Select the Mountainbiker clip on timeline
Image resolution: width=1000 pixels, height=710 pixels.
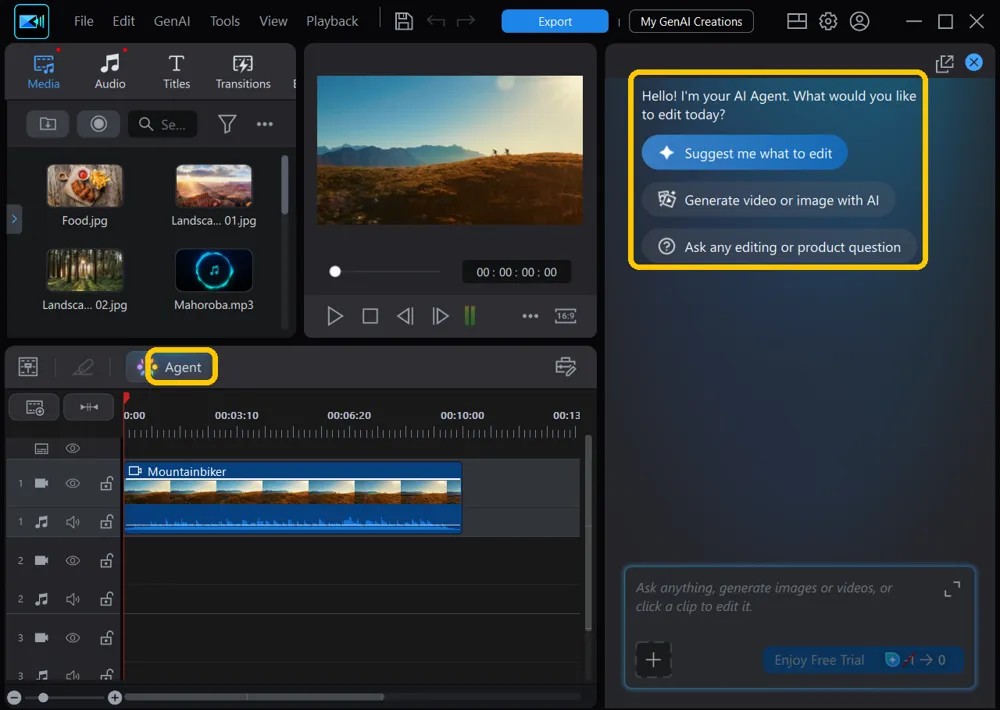click(x=293, y=498)
